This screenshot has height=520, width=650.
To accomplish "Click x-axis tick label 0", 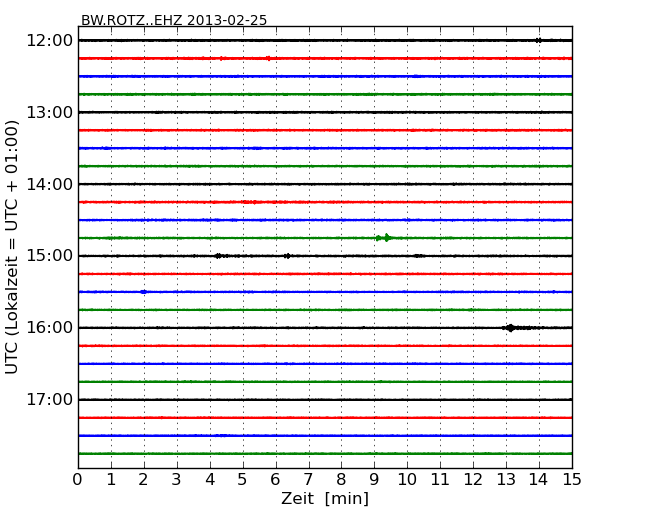I will coord(78,480).
